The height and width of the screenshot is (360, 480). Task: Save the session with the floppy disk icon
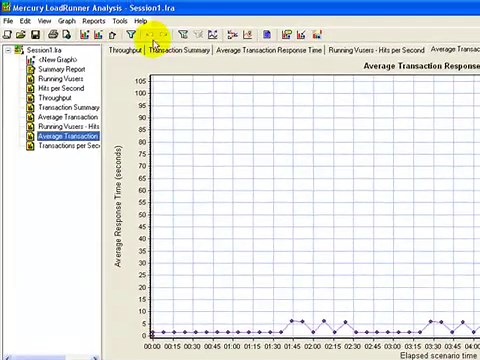(35, 34)
